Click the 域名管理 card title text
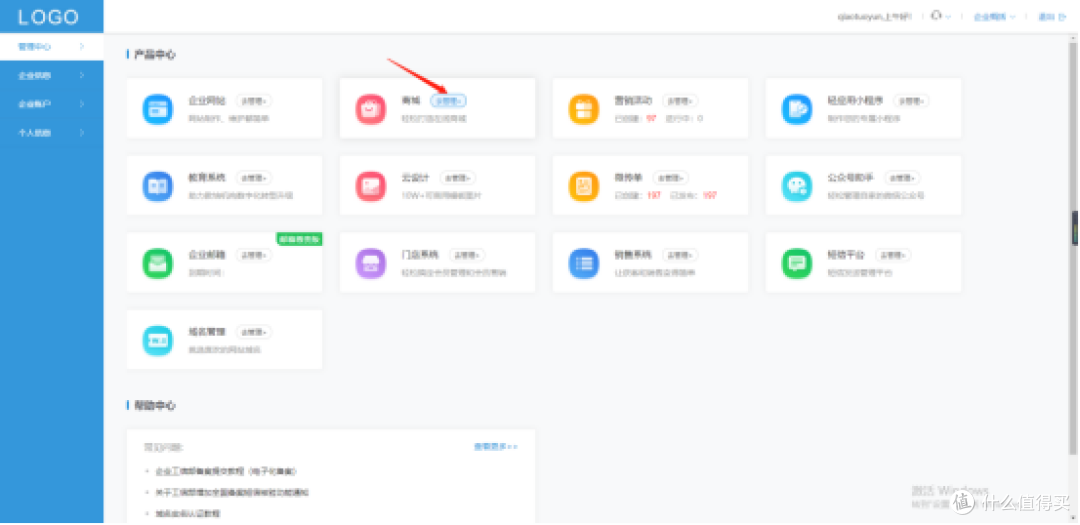The width and height of the screenshot is (1080, 525). point(207,332)
